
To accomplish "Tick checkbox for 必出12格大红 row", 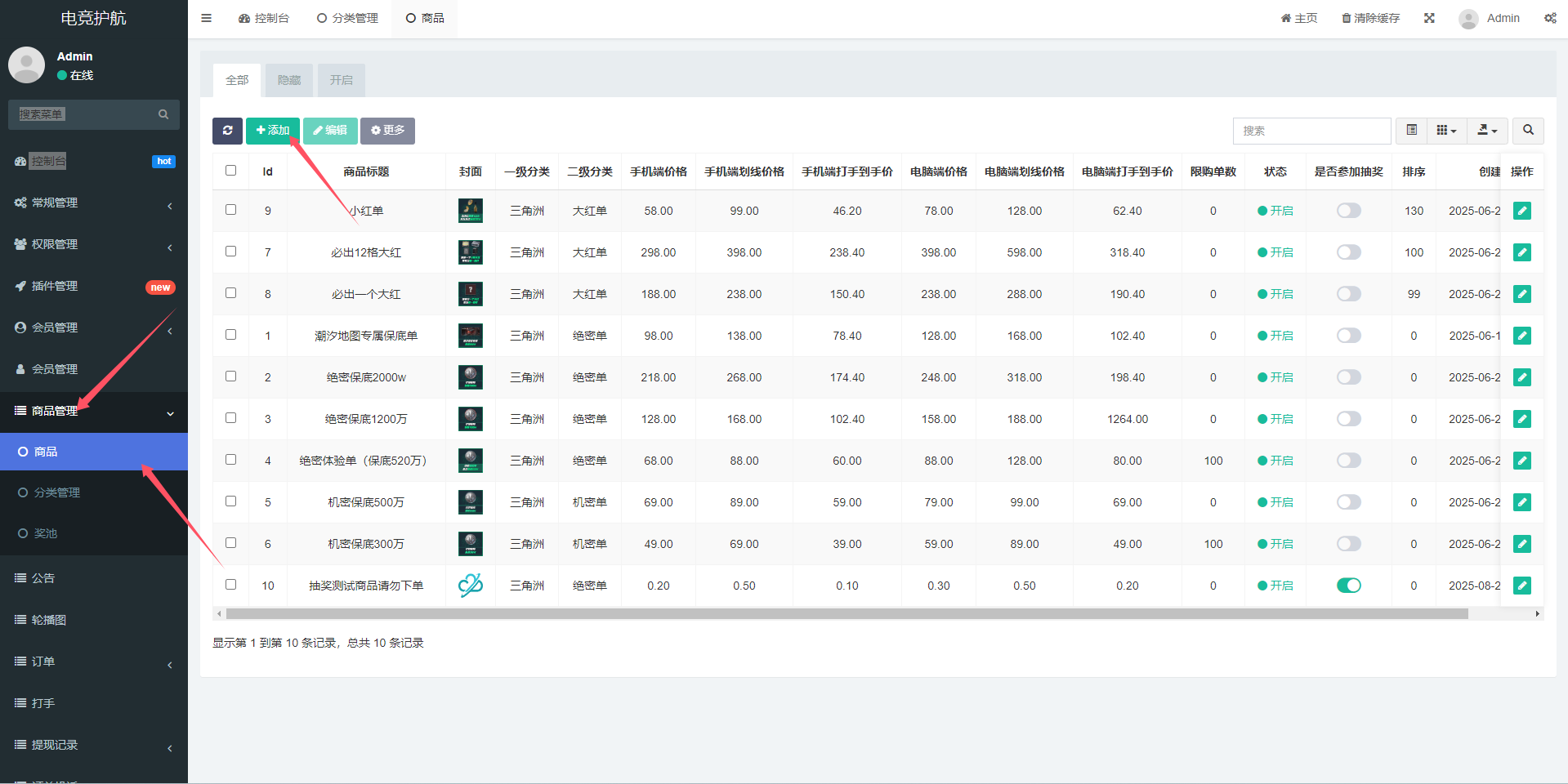I will pyautogui.click(x=230, y=252).
